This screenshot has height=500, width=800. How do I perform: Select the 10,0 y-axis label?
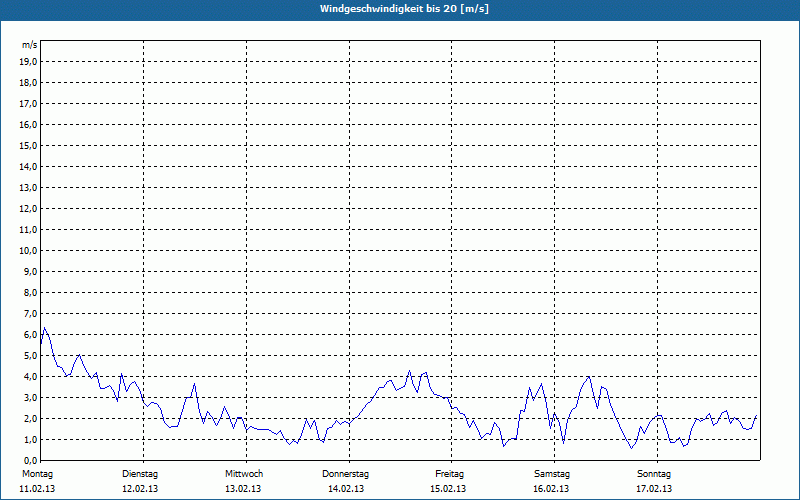pos(29,251)
